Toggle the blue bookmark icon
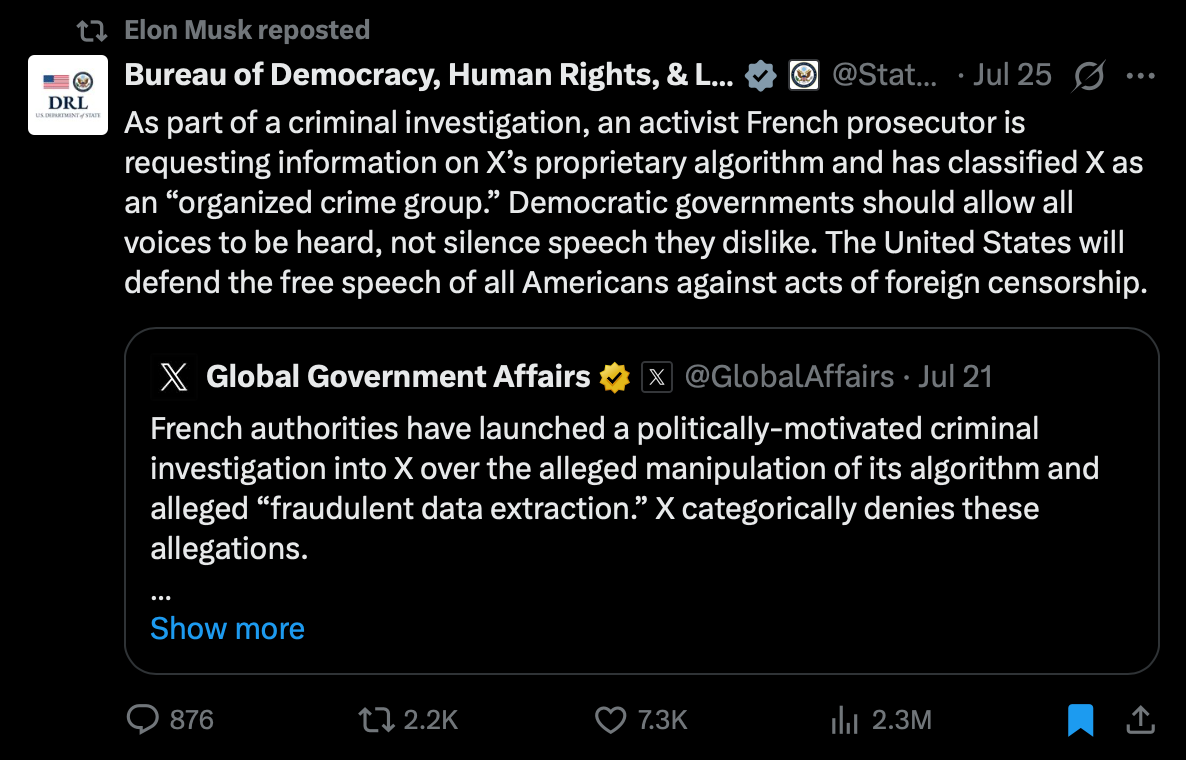 (x=1080, y=719)
